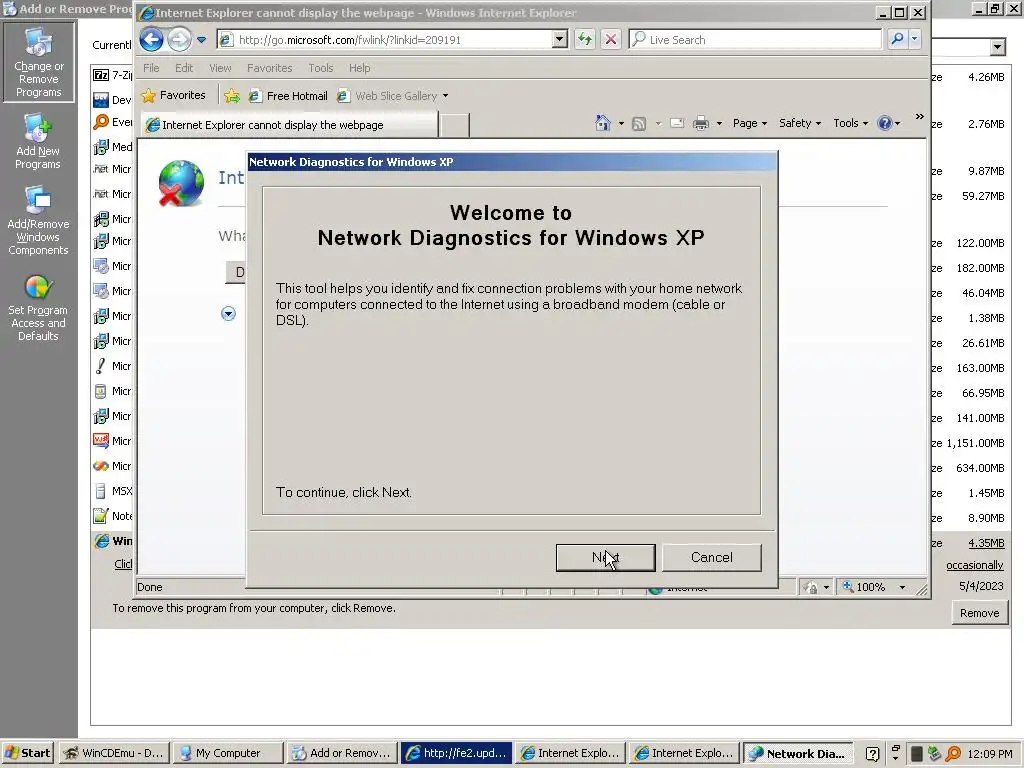The width and height of the screenshot is (1024, 768).
Task: Cancel the Network Diagnostics wizard
Action: (711, 558)
